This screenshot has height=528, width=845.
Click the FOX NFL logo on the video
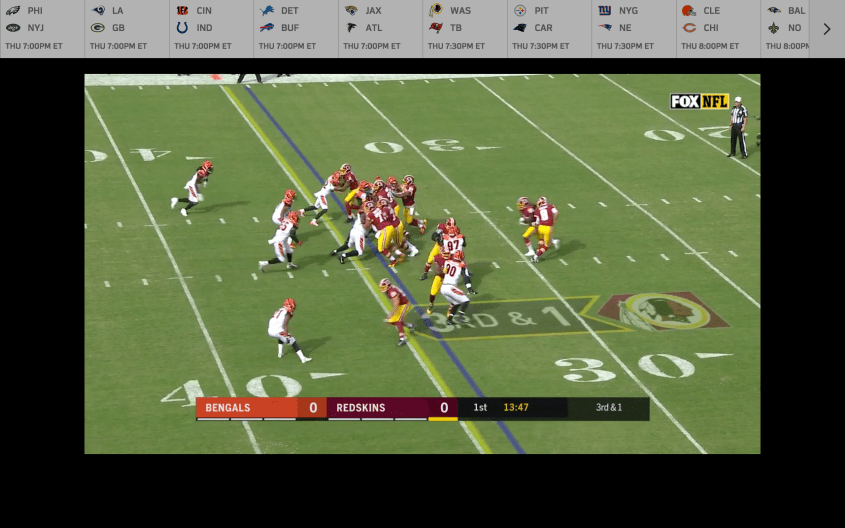pos(699,101)
